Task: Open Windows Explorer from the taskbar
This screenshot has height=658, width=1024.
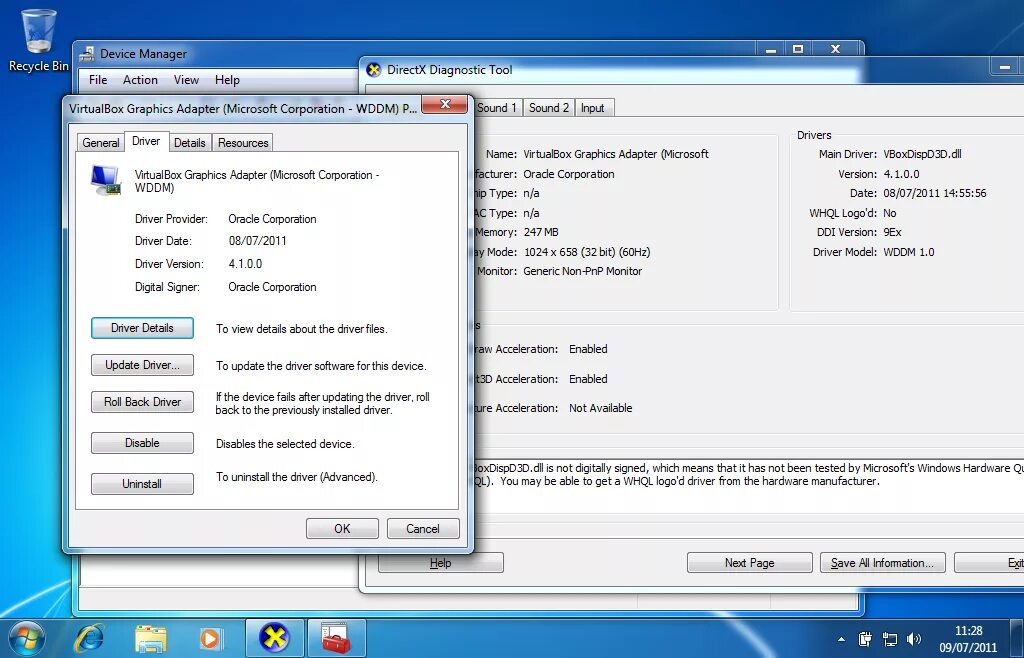Action: (x=151, y=637)
